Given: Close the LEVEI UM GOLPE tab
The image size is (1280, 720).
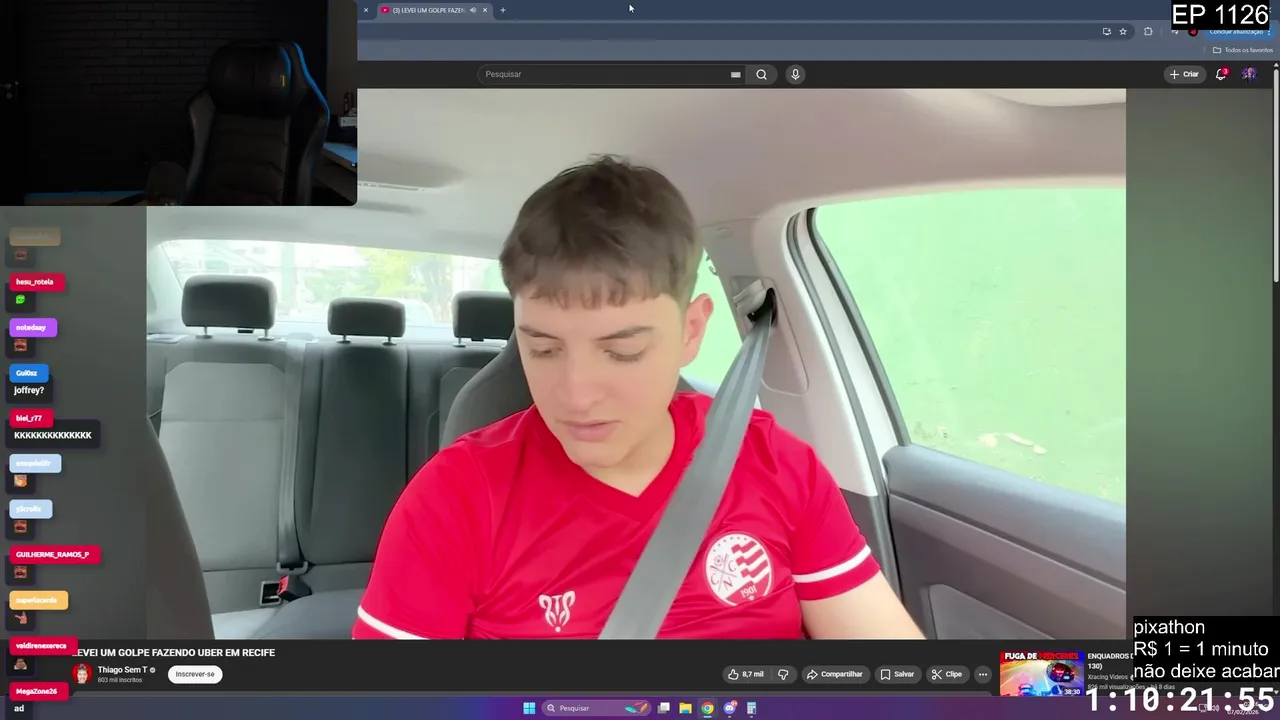Looking at the screenshot, I should point(485,10).
